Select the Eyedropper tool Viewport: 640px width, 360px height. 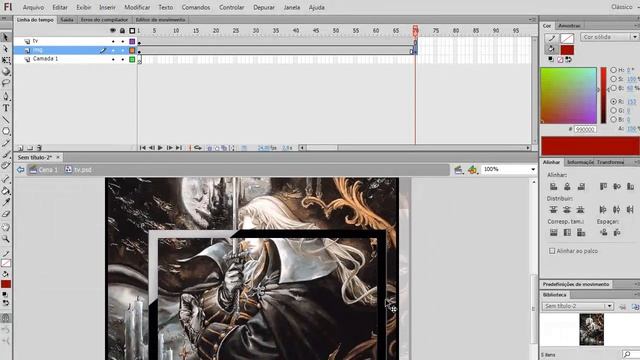click(6, 202)
